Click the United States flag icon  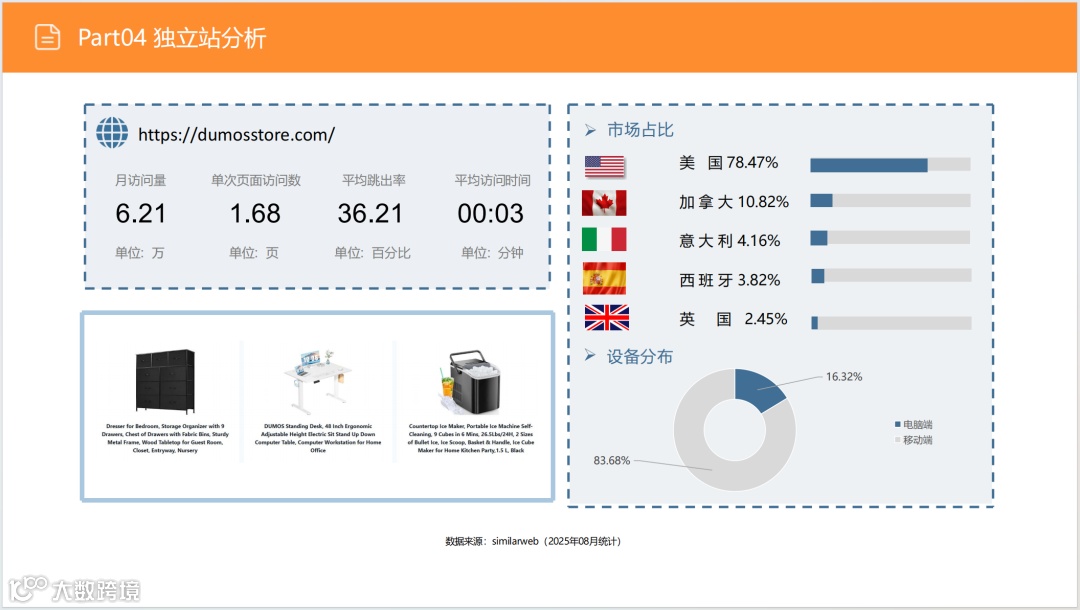[604, 166]
